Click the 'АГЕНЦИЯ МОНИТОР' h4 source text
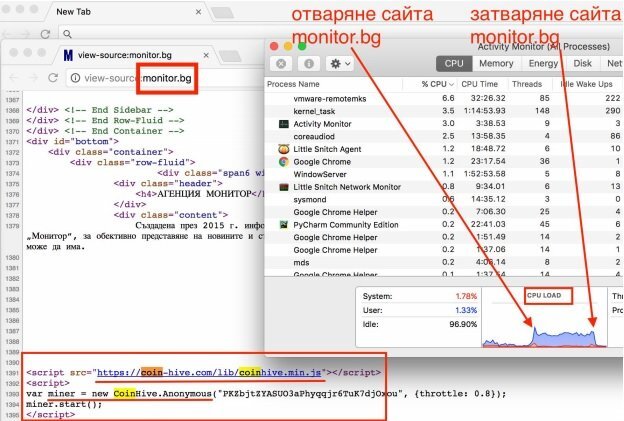 coord(205,194)
